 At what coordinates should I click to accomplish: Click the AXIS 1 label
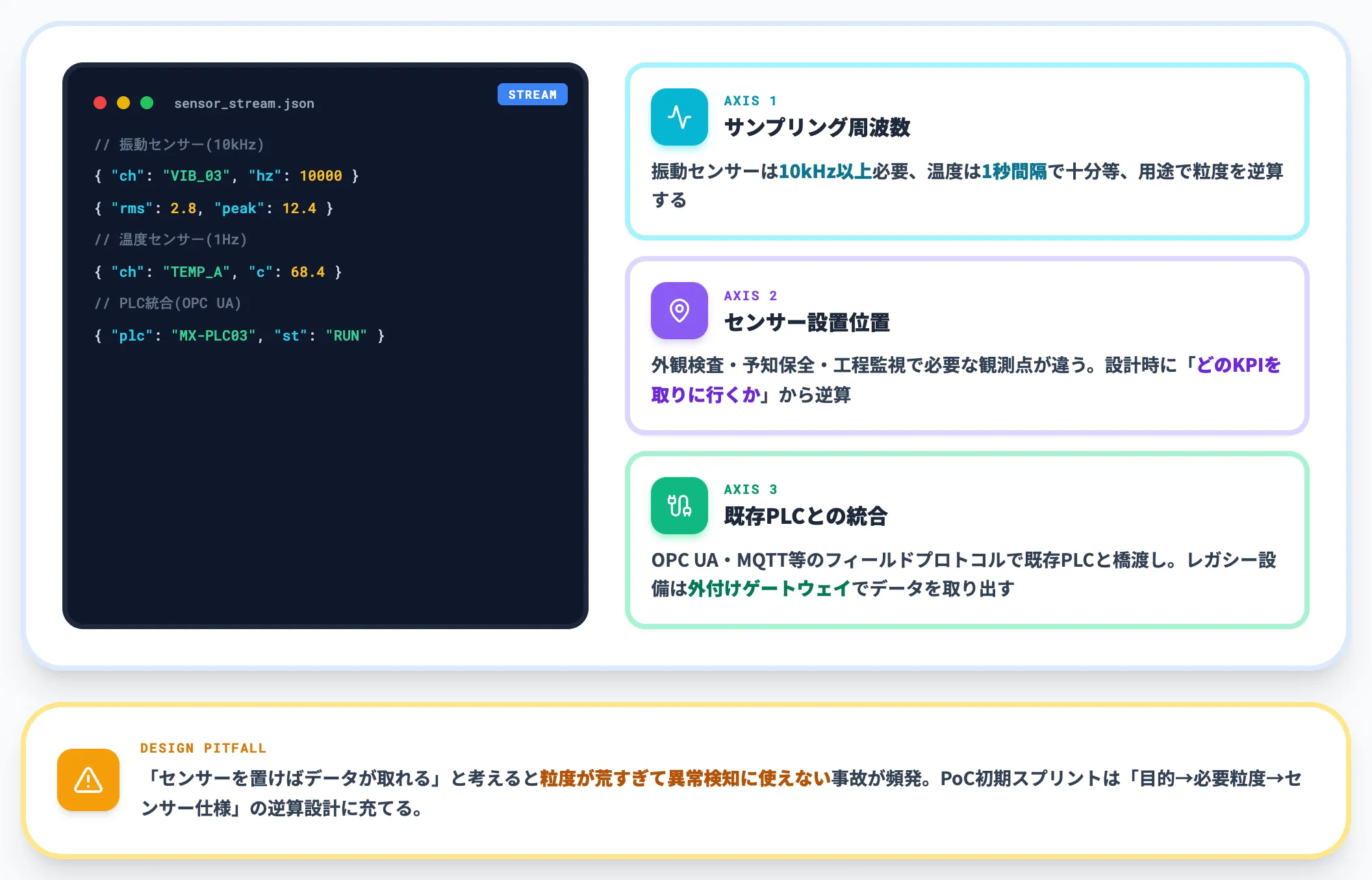(x=750, y=101)
